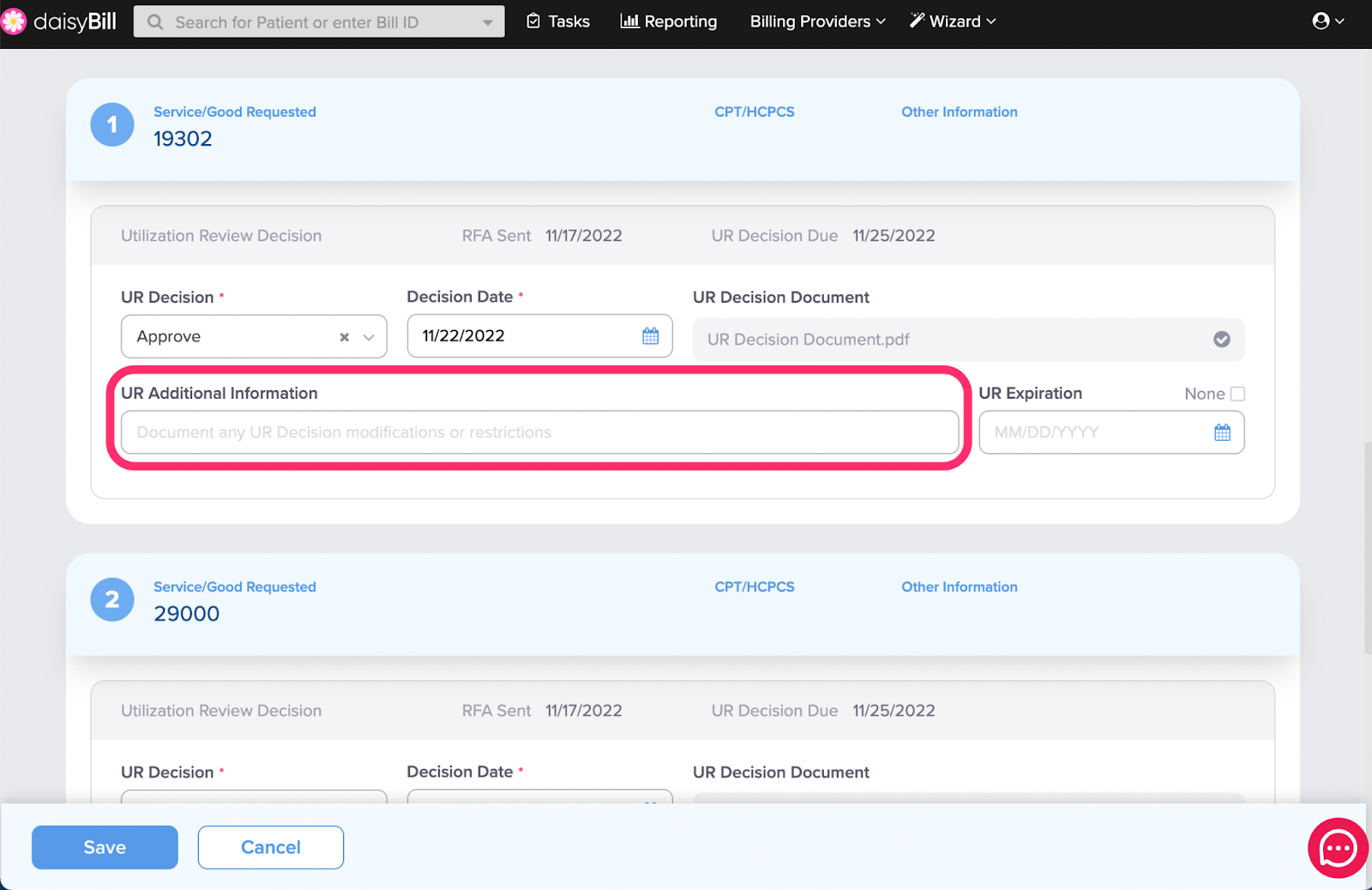
Task: Click the number 2 item badge
Action: pyautogui.click(x=112, y=600)
